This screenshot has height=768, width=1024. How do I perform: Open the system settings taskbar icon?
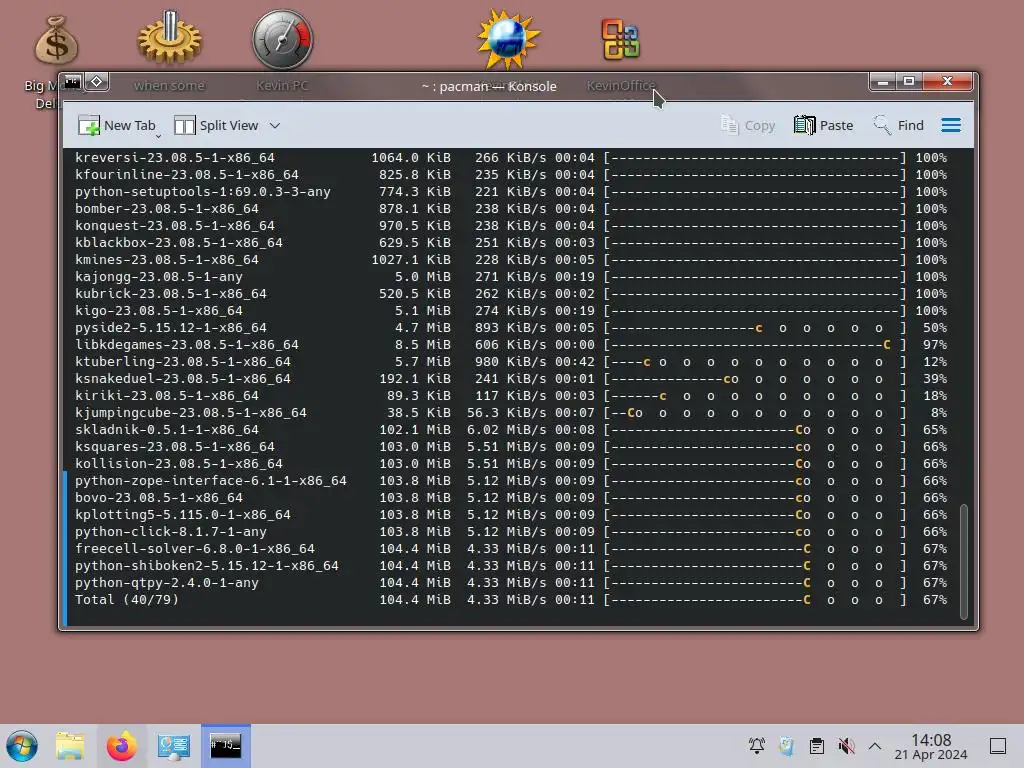[173, 746]
